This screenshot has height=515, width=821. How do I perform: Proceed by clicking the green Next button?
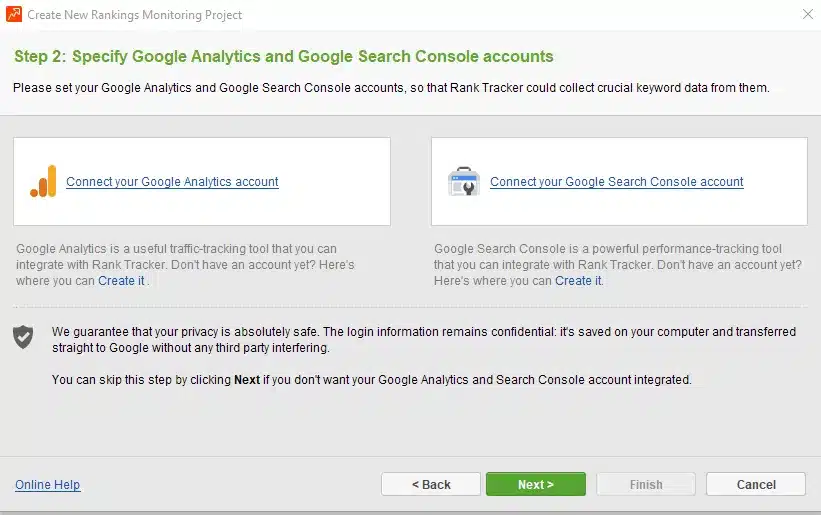point(536,484)
